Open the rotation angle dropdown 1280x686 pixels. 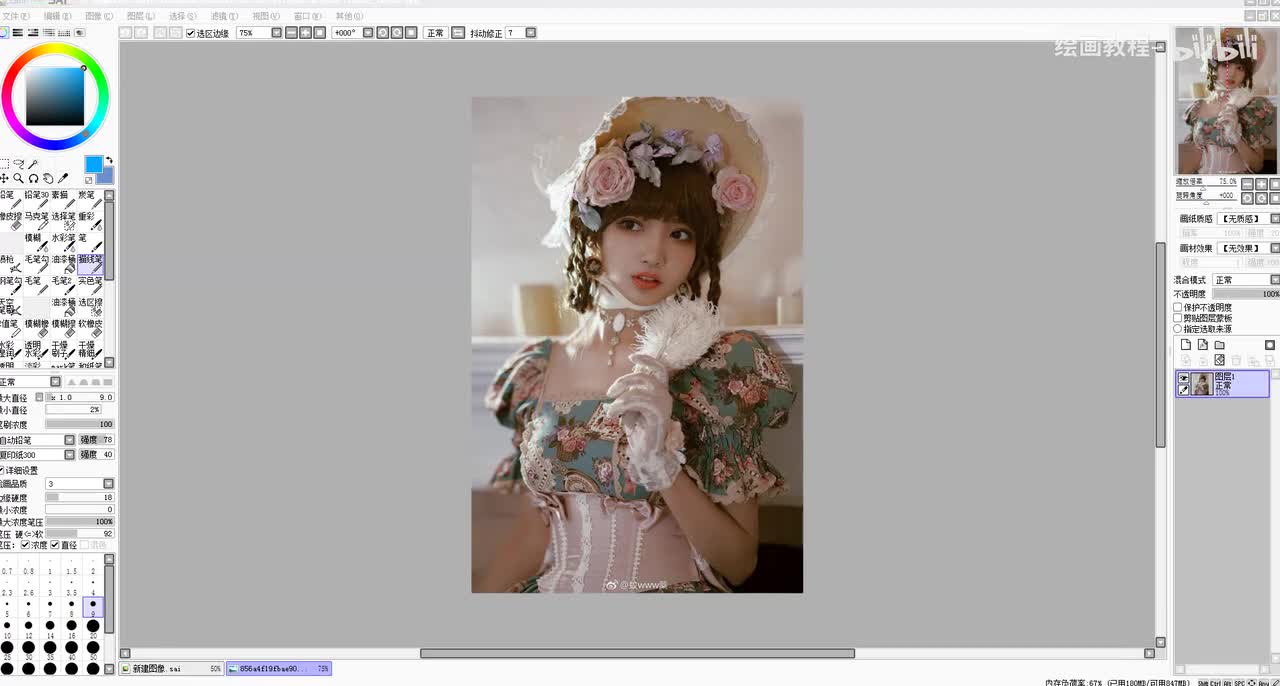[x=368, y=33]
